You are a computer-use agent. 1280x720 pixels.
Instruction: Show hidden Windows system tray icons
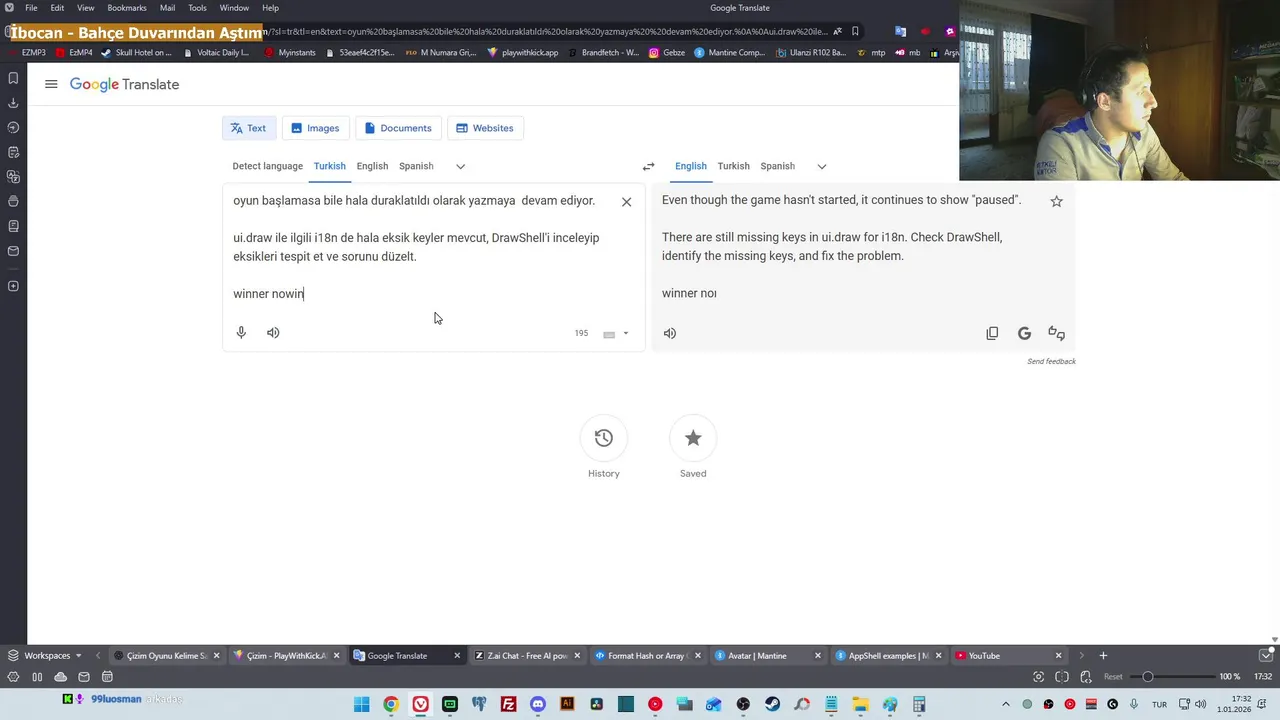point(1005,704)
